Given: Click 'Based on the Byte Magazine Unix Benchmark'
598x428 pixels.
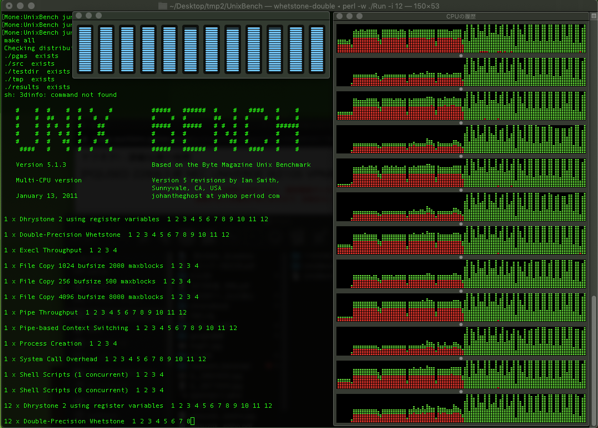Looking at the screenshot, I should (231, 165).
